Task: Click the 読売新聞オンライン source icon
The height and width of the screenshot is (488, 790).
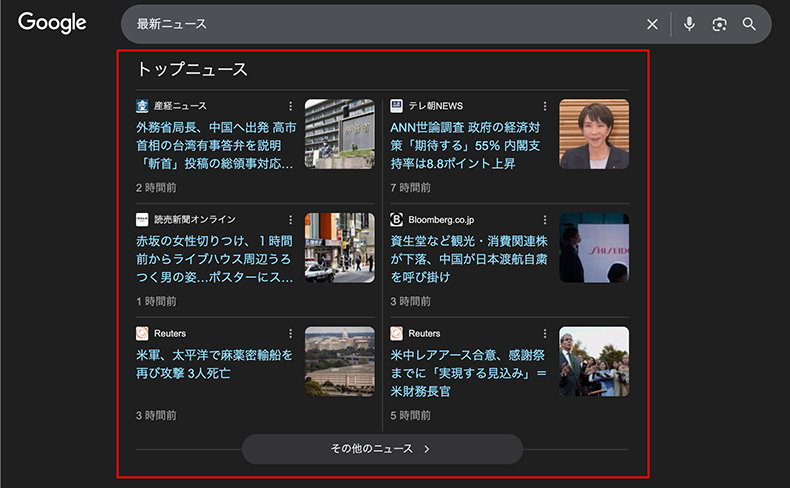Action: coord(142,220)
